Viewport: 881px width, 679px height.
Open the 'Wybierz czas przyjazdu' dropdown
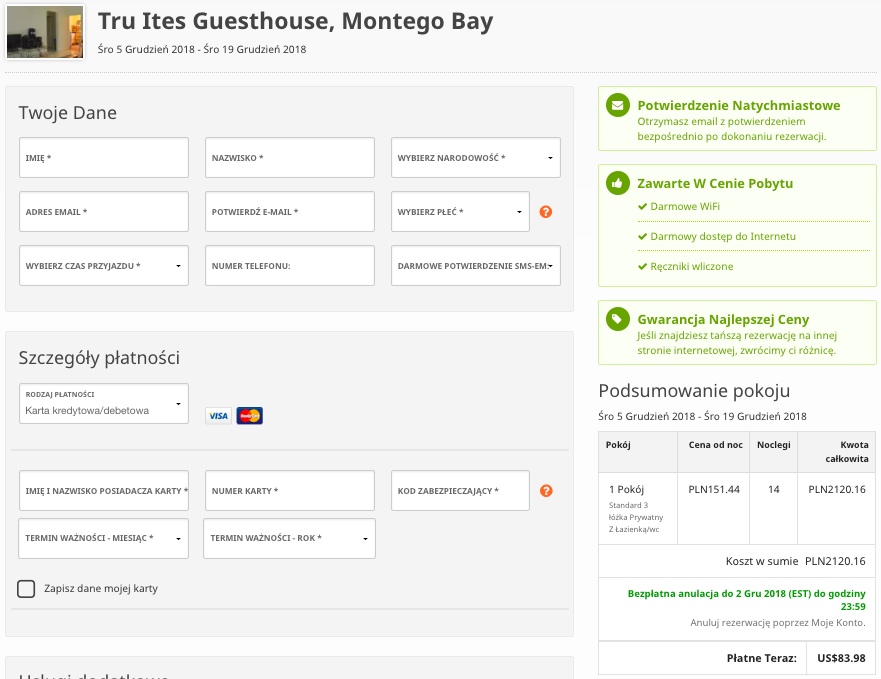tap(103, 266)
